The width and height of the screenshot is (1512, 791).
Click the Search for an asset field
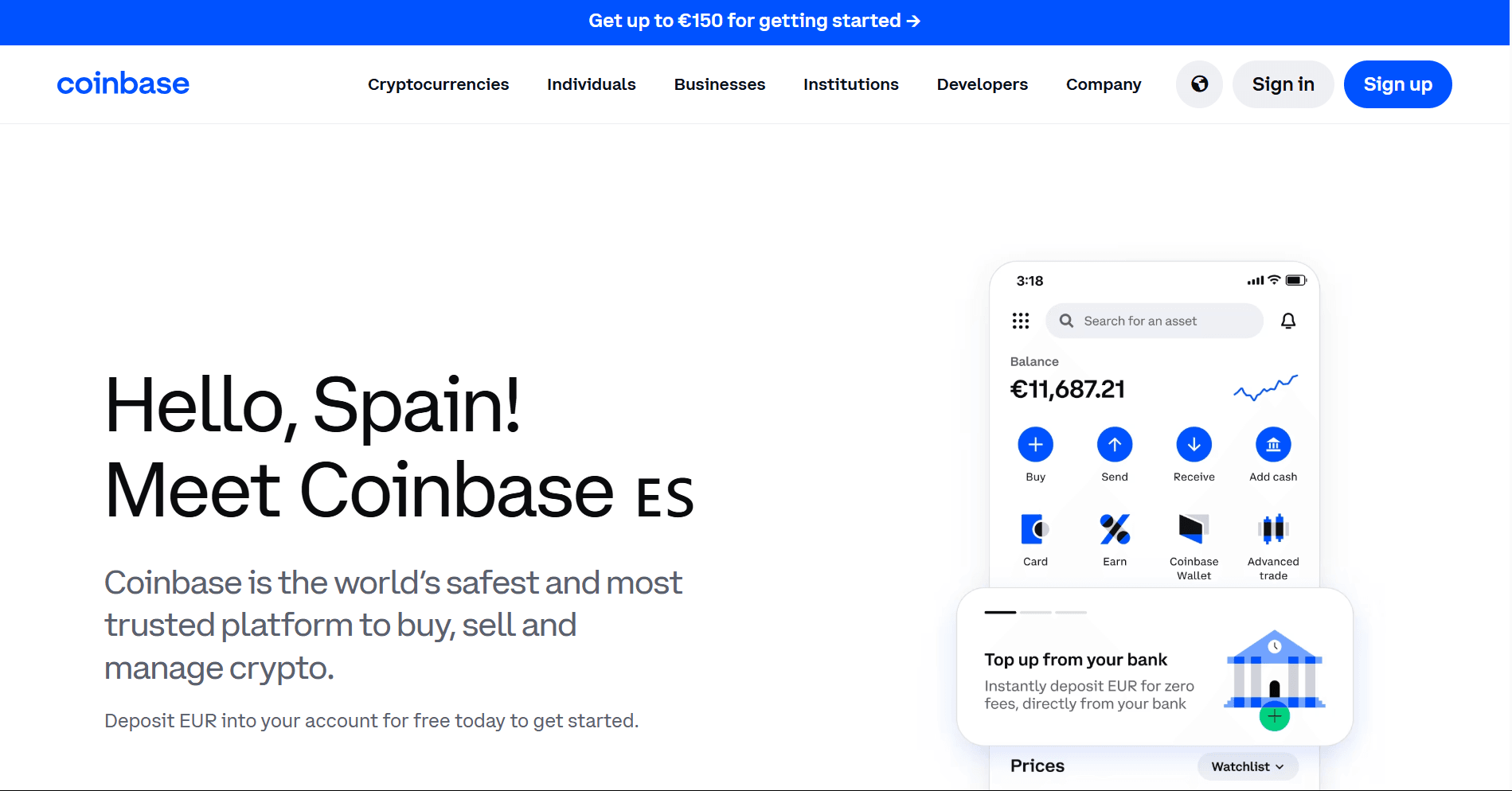(x=1154, y=321)
